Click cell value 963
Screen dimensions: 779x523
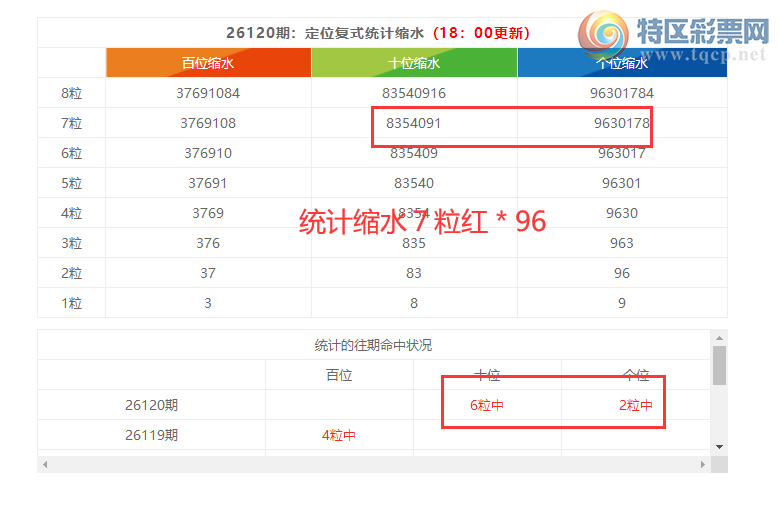622,243
